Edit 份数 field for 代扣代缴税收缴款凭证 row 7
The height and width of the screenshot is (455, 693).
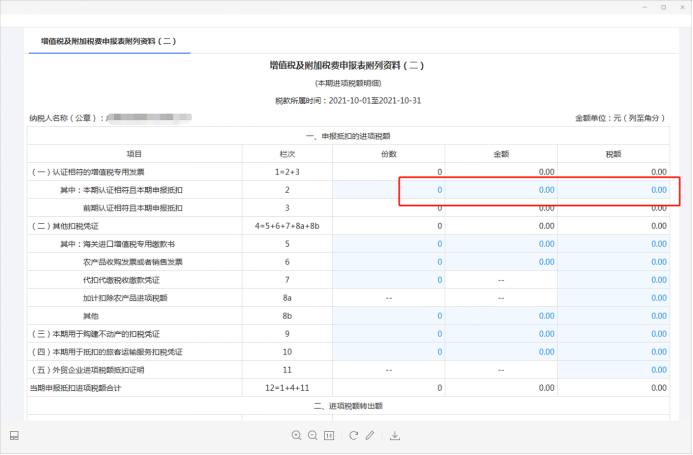tap(388, 280)
